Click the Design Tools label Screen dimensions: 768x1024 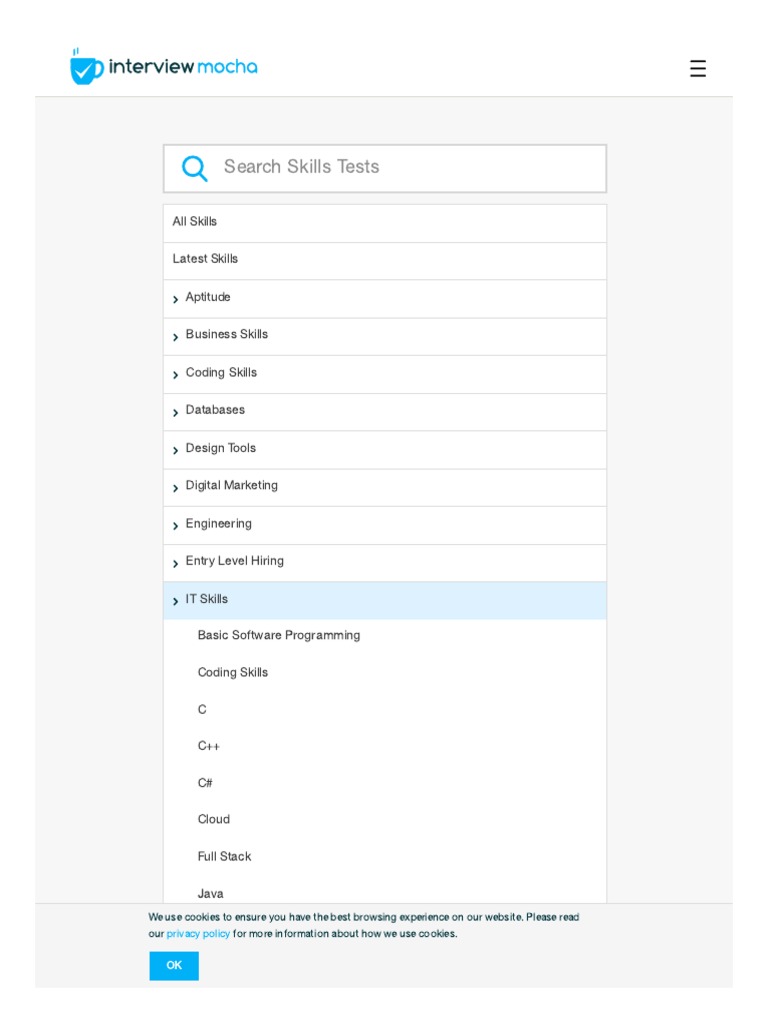click(x=221, y=448)
